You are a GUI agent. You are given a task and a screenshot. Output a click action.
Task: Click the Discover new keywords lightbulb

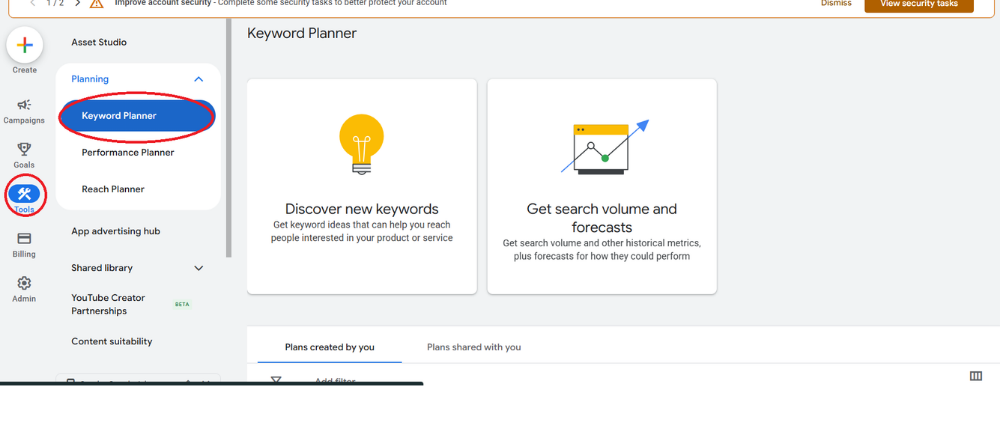362,145
